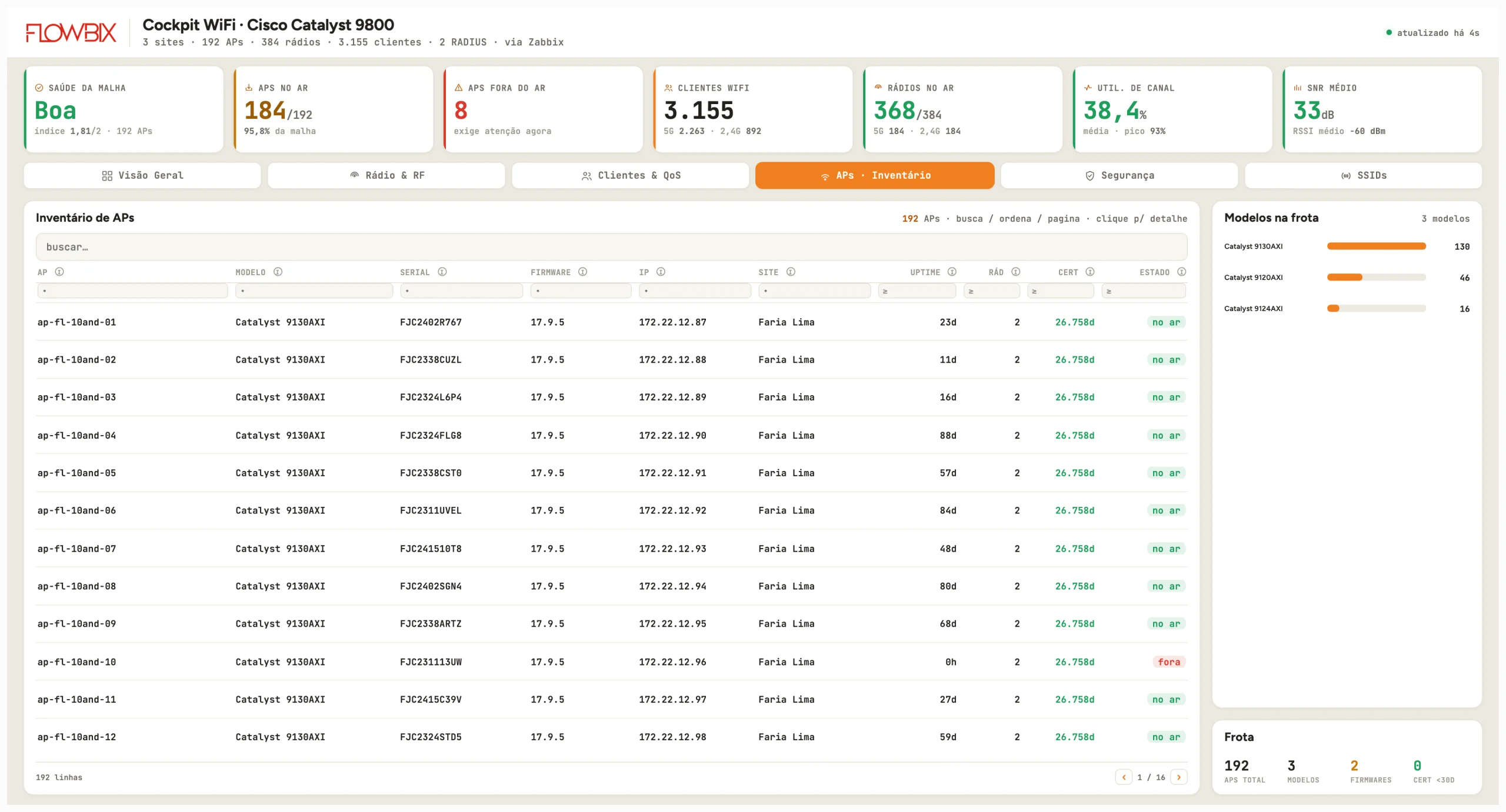
Task: Switch to the Clientes & QoS tab
Action: click(631, 175)
